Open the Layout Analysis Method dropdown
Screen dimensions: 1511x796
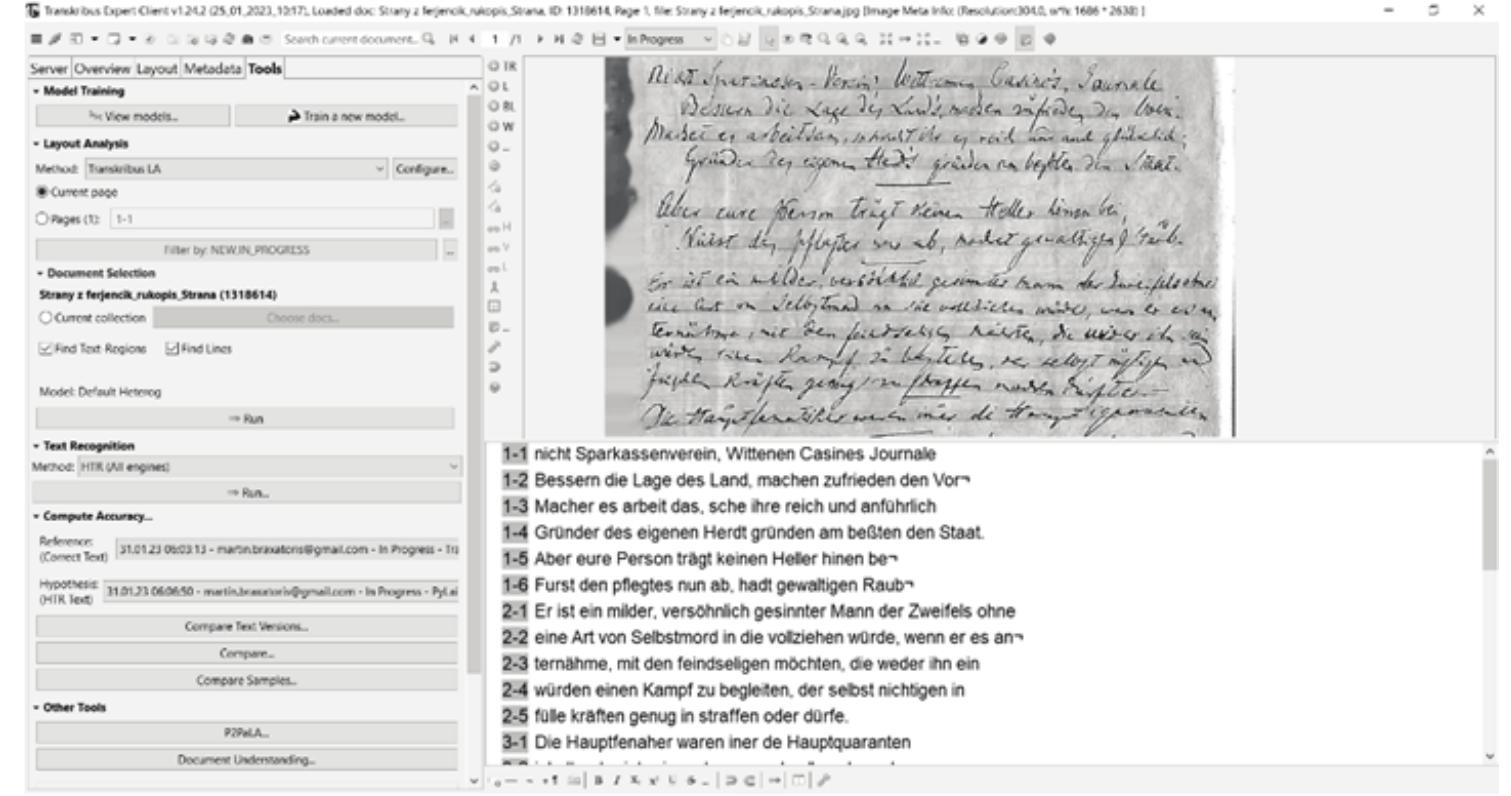coord(237,169)
